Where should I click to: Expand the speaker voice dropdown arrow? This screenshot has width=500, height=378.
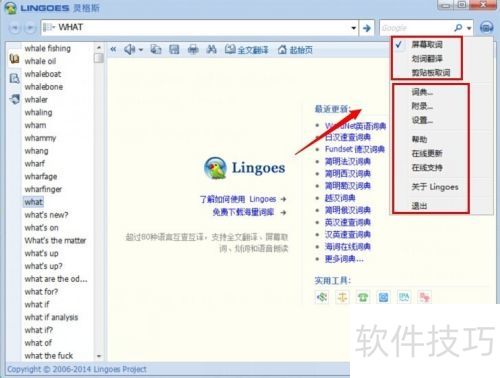(141, 50)
